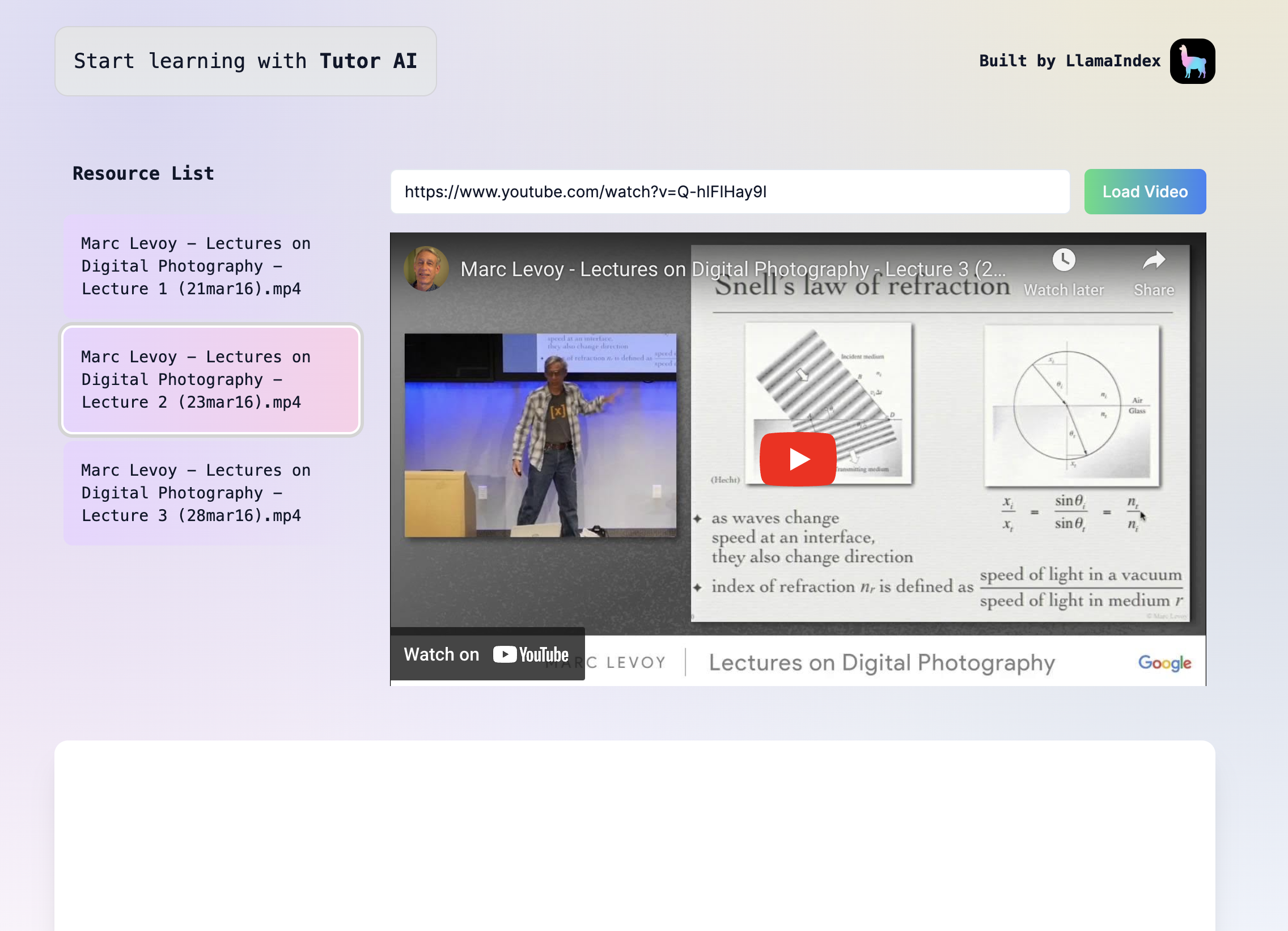Click the lecturer camera inset thumbnail
Viewport: 1288px width, 931px height.
coord(540,435)
